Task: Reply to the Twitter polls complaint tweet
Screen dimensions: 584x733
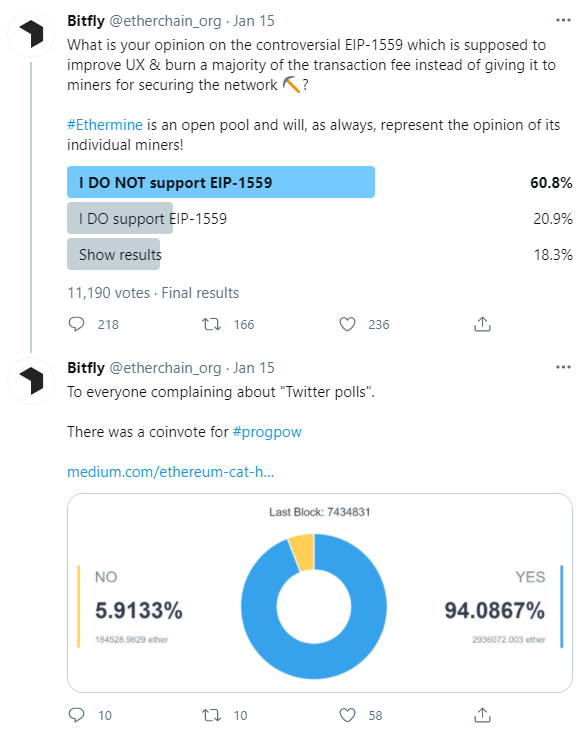Action: (x=77, y=715)
